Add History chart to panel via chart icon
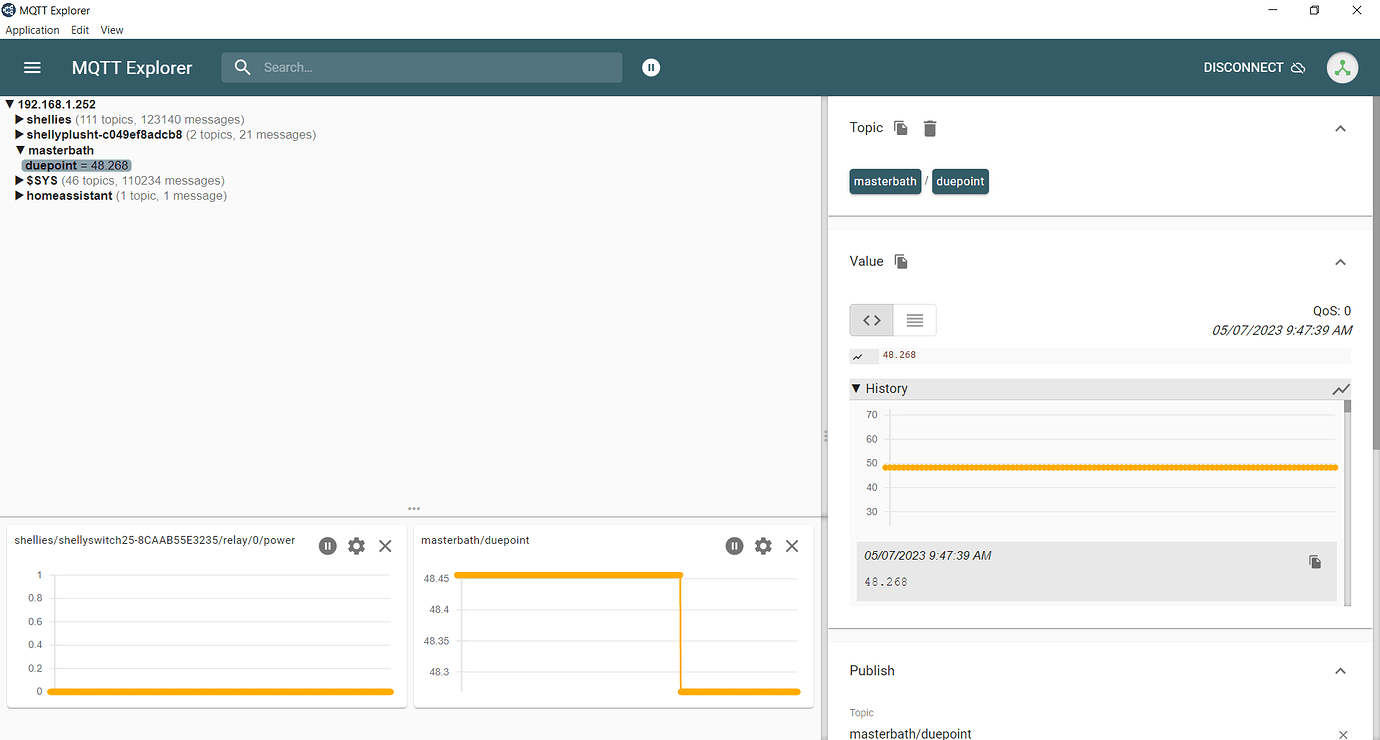Viewport: 1380px width, 740px height. [1341, 389]
